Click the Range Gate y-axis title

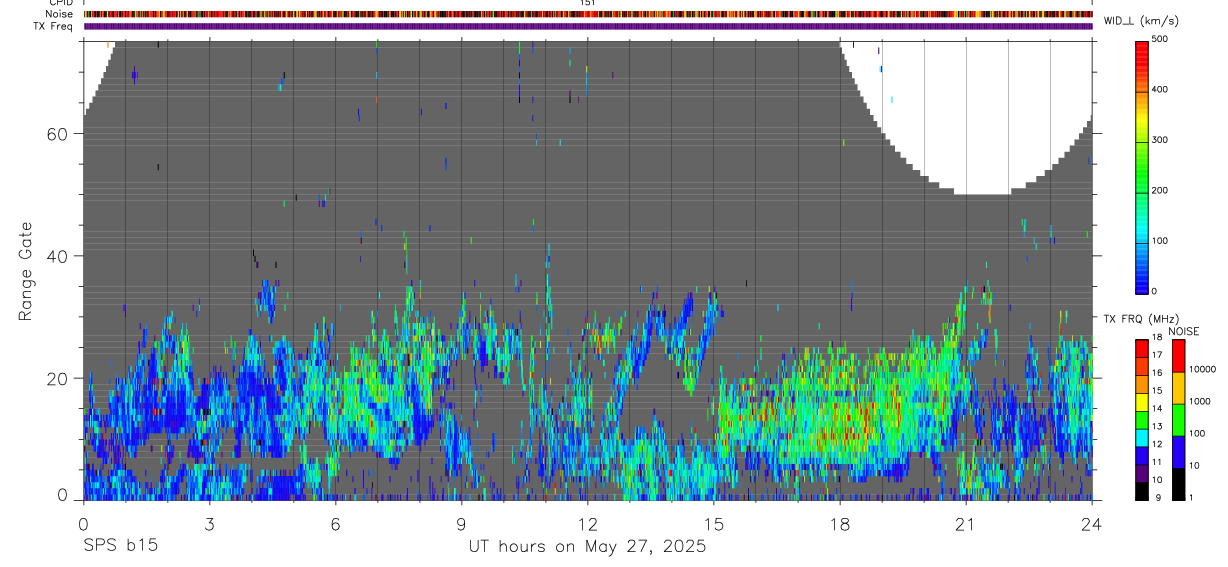(x=24, y=270)
